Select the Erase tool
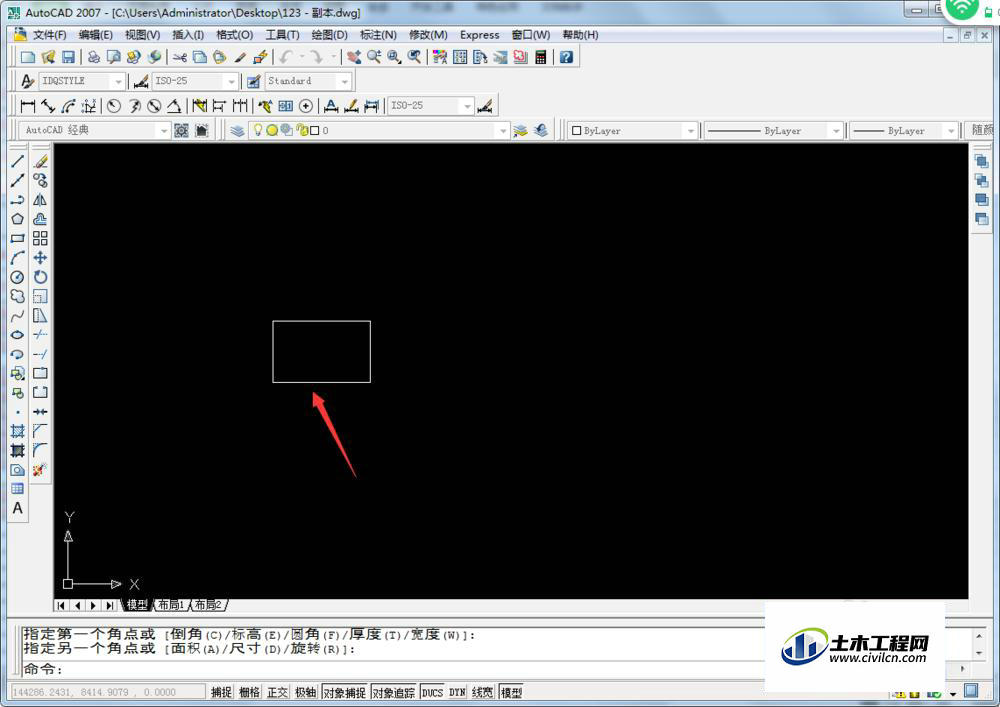 (x=40, y=161)
